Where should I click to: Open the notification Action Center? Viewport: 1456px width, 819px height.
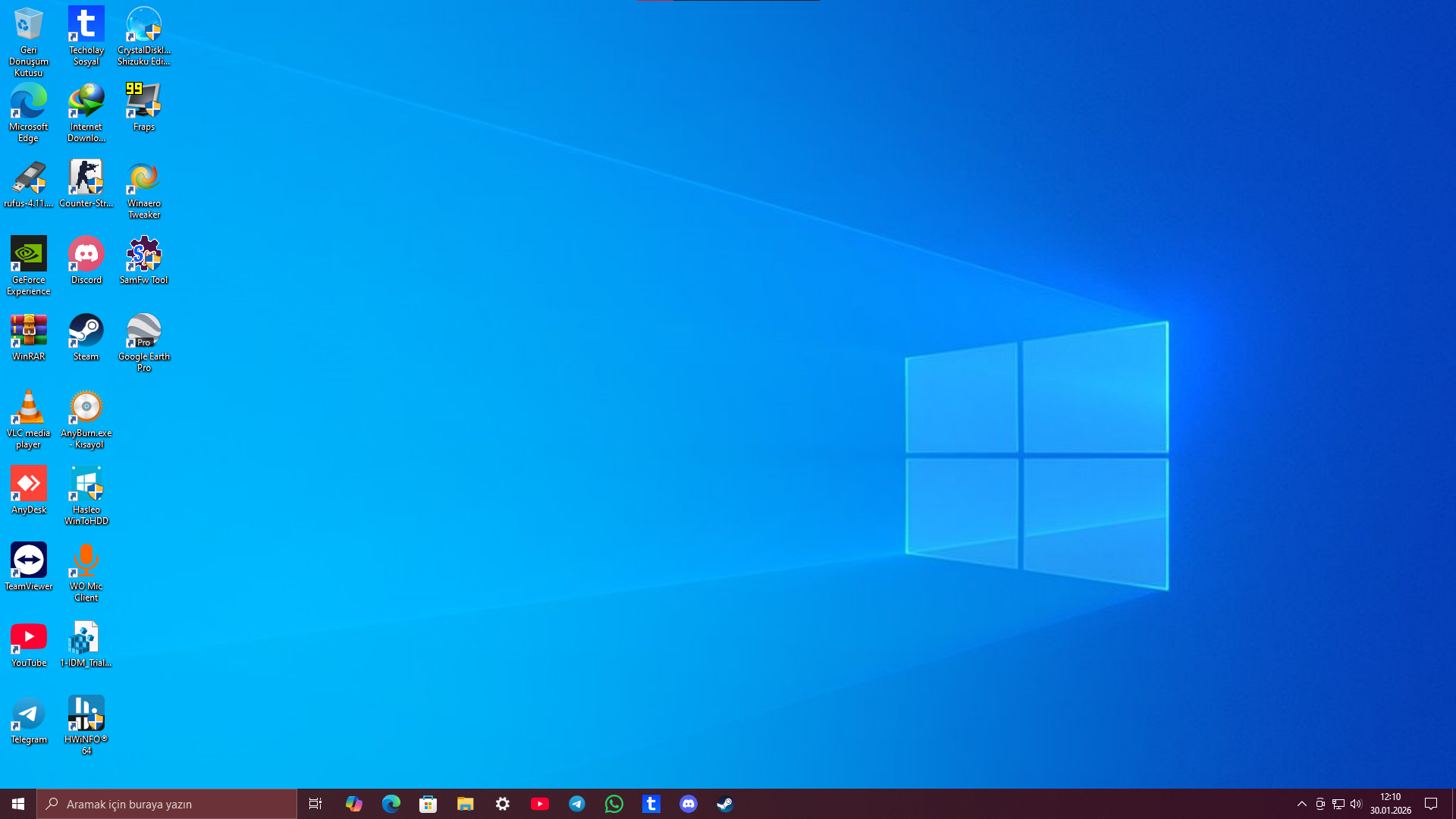click(1431, 804)
